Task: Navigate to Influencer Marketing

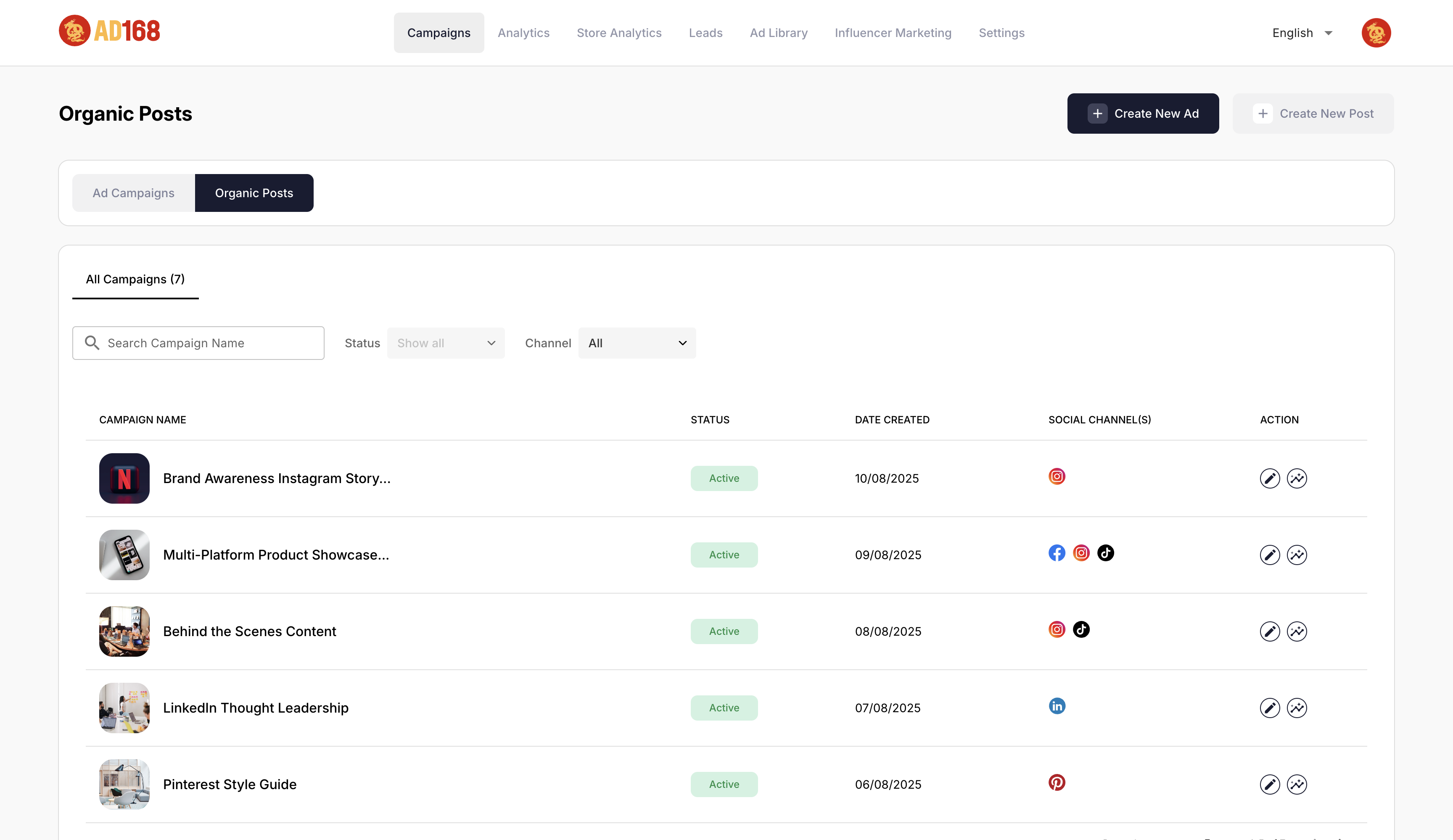Action: 893,33
